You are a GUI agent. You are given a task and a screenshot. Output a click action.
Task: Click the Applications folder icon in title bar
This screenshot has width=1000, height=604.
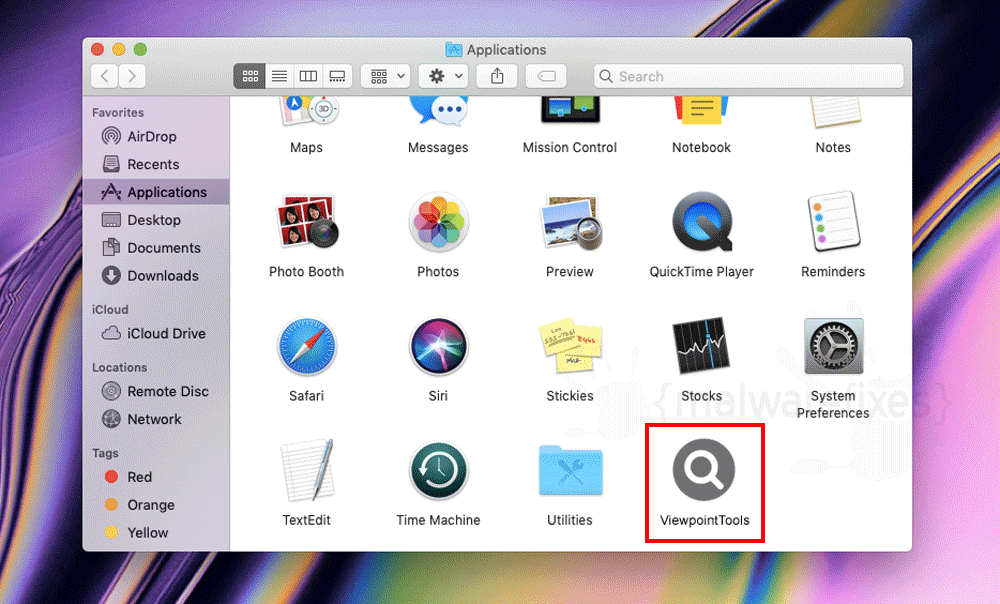453,50
